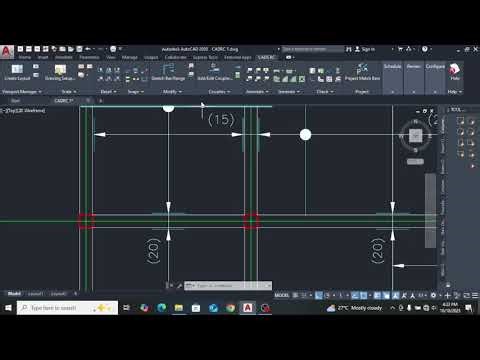The image size is (480, 360).
Task: Click the Windows Start button
Action: click(8, 308)
